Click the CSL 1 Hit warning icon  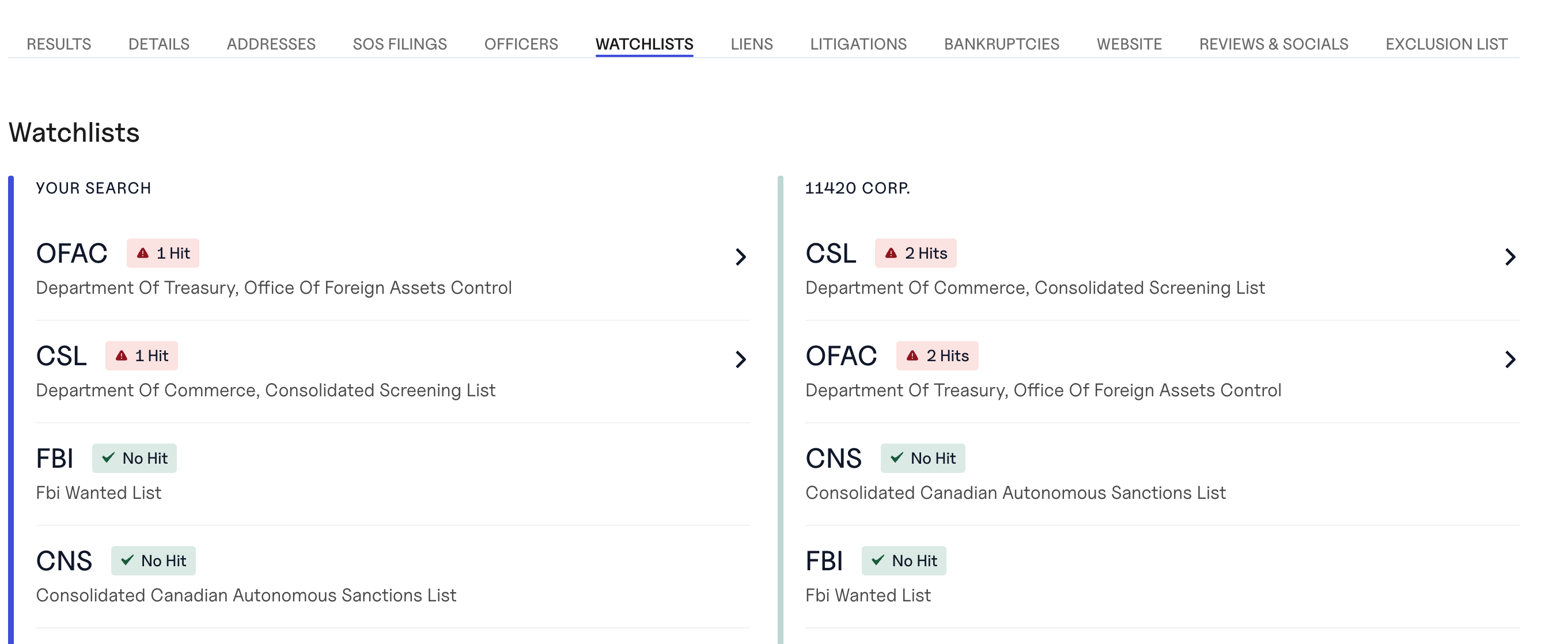(x=121, y=355)
